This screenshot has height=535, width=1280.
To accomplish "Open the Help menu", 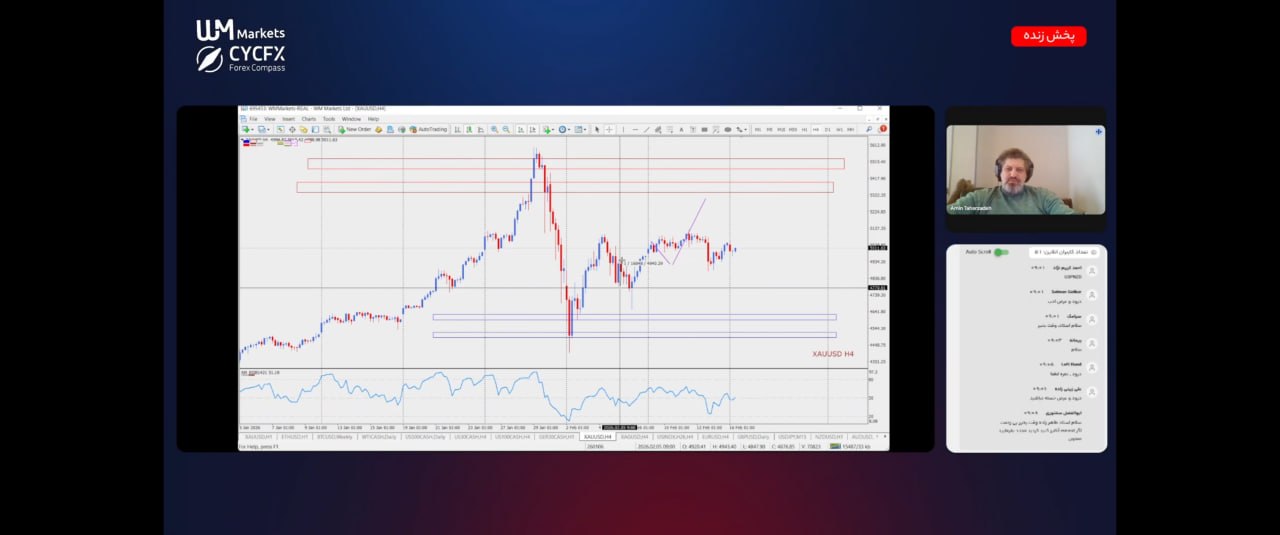I will click(373, 119).
